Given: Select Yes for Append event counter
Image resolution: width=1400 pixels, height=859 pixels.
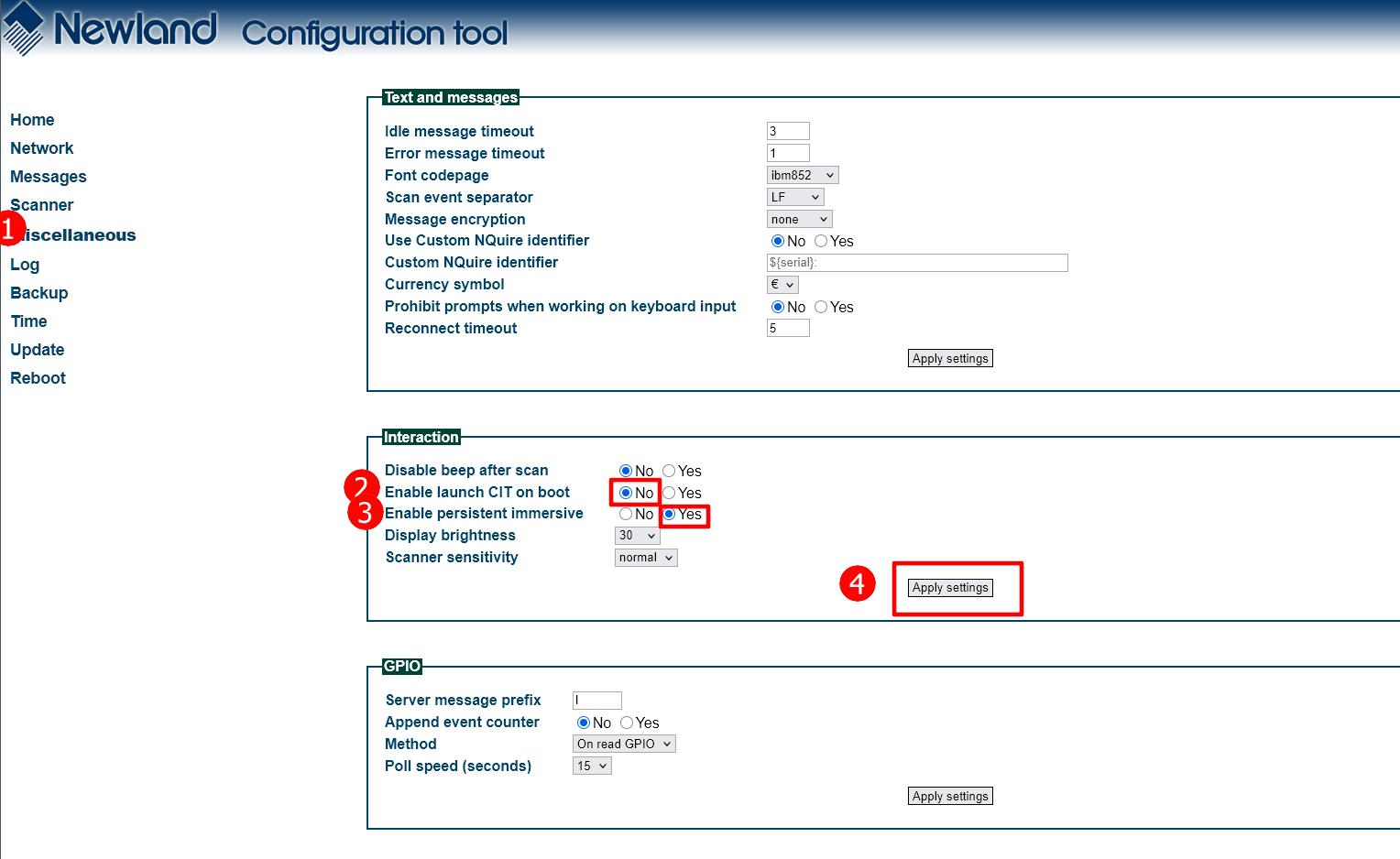Looking at the screenshot, I should [627, 723].
